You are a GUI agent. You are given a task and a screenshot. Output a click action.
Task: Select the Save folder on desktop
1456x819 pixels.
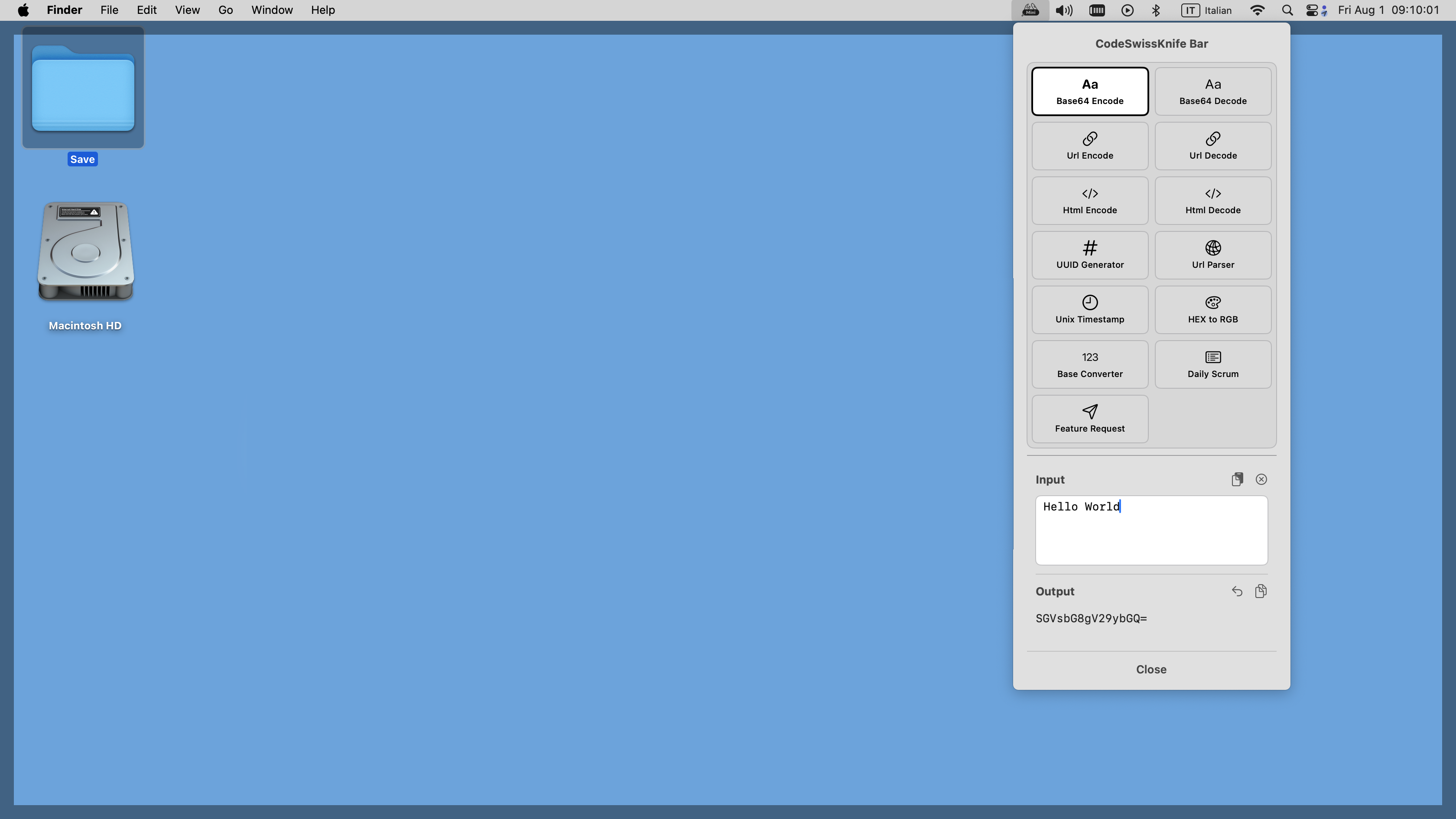click(83, 88)
